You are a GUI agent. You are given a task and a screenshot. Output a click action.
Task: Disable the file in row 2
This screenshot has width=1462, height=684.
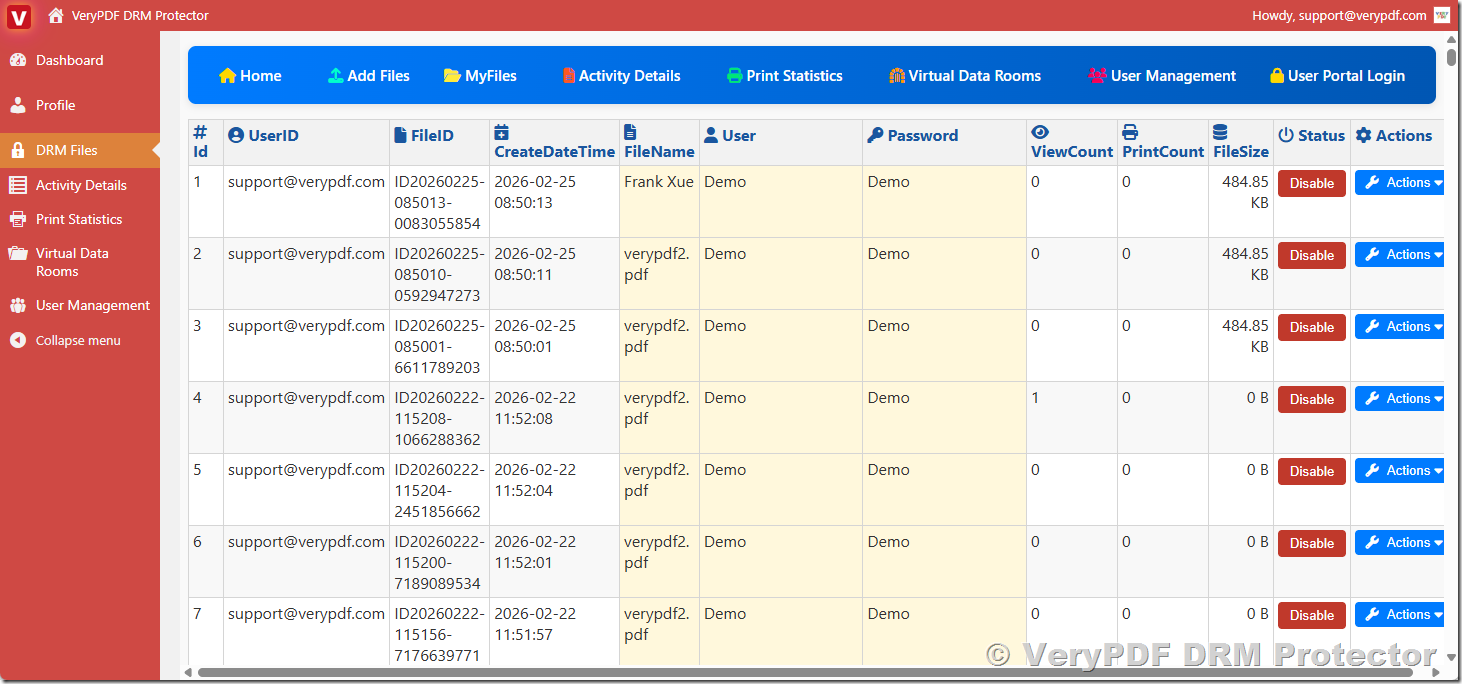(x=1311, y=255)
